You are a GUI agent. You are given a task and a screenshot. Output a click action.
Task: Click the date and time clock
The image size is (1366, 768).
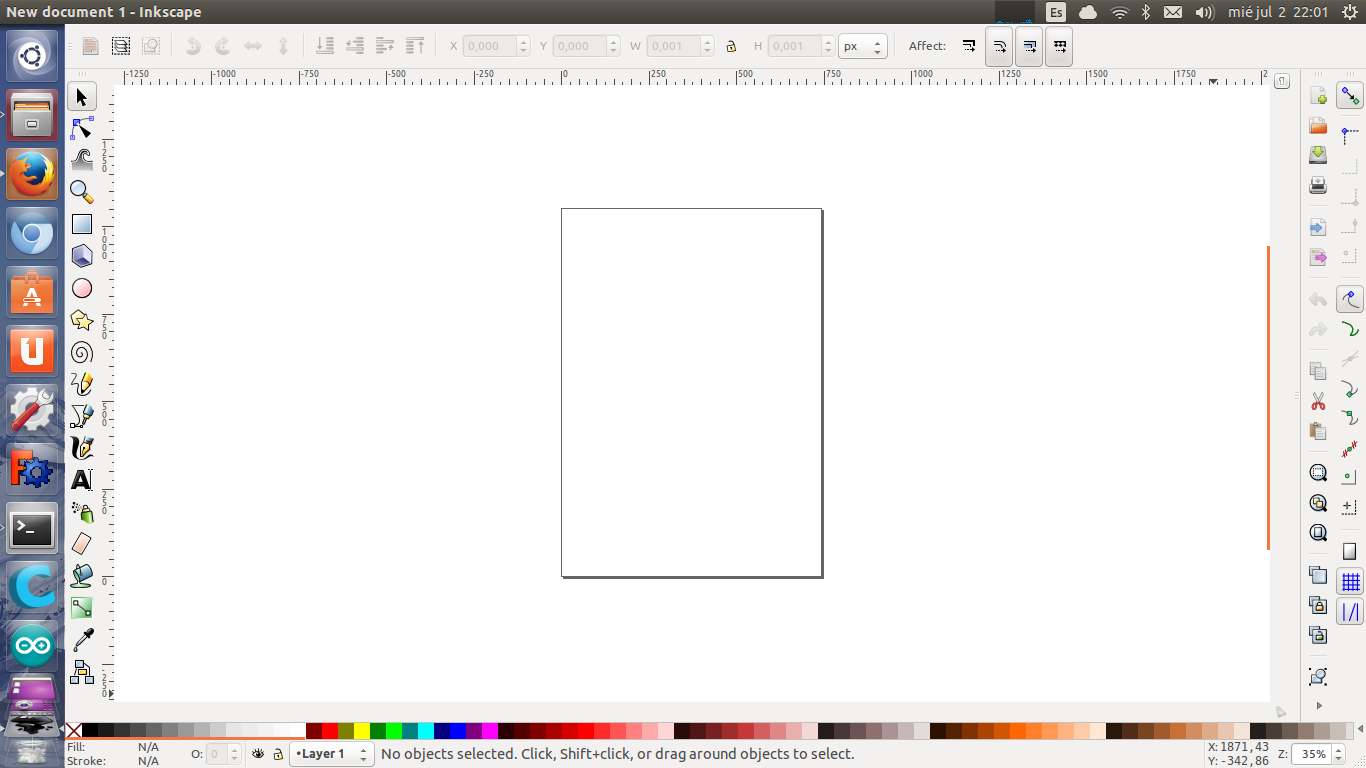1281,12
